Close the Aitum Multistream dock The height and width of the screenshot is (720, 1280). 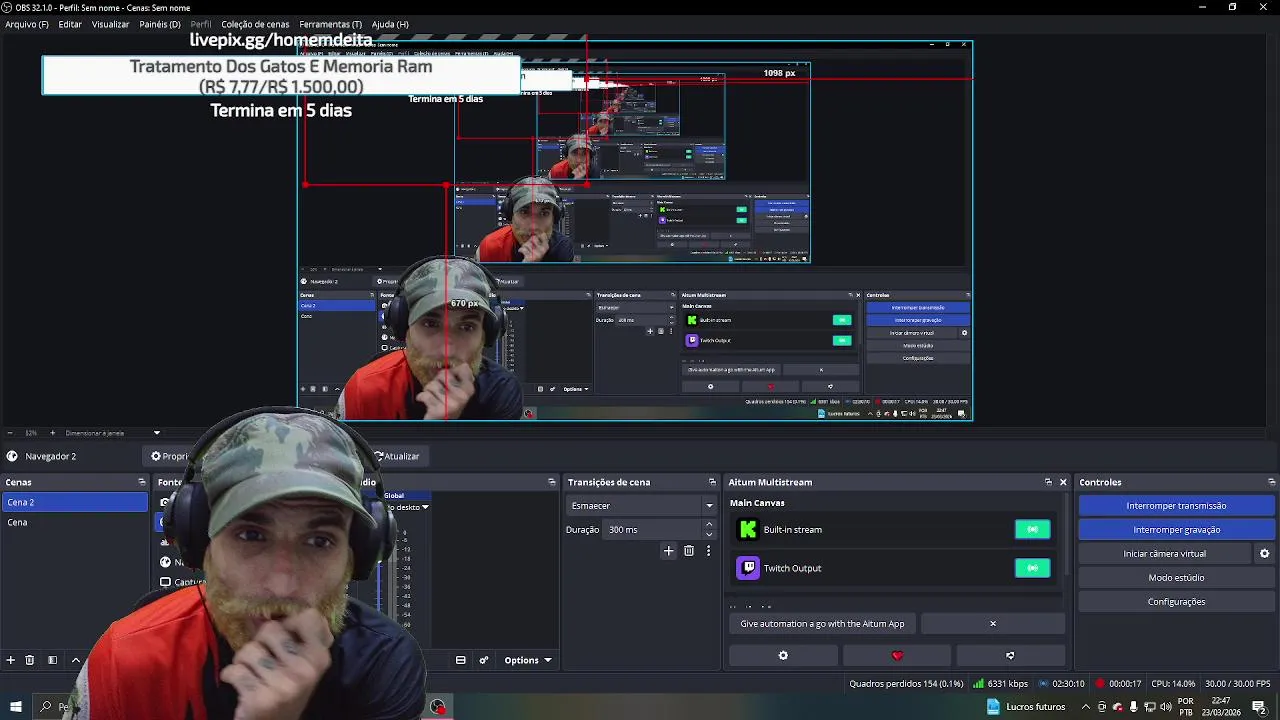1063,482
